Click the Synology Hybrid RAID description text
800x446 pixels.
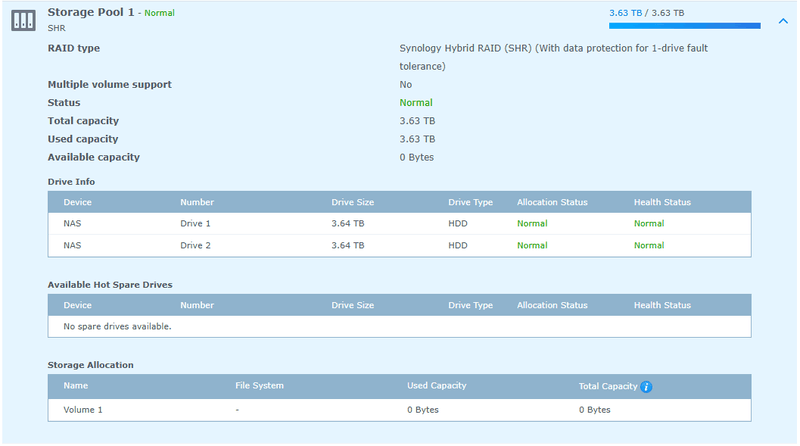(x=554, y=57)
